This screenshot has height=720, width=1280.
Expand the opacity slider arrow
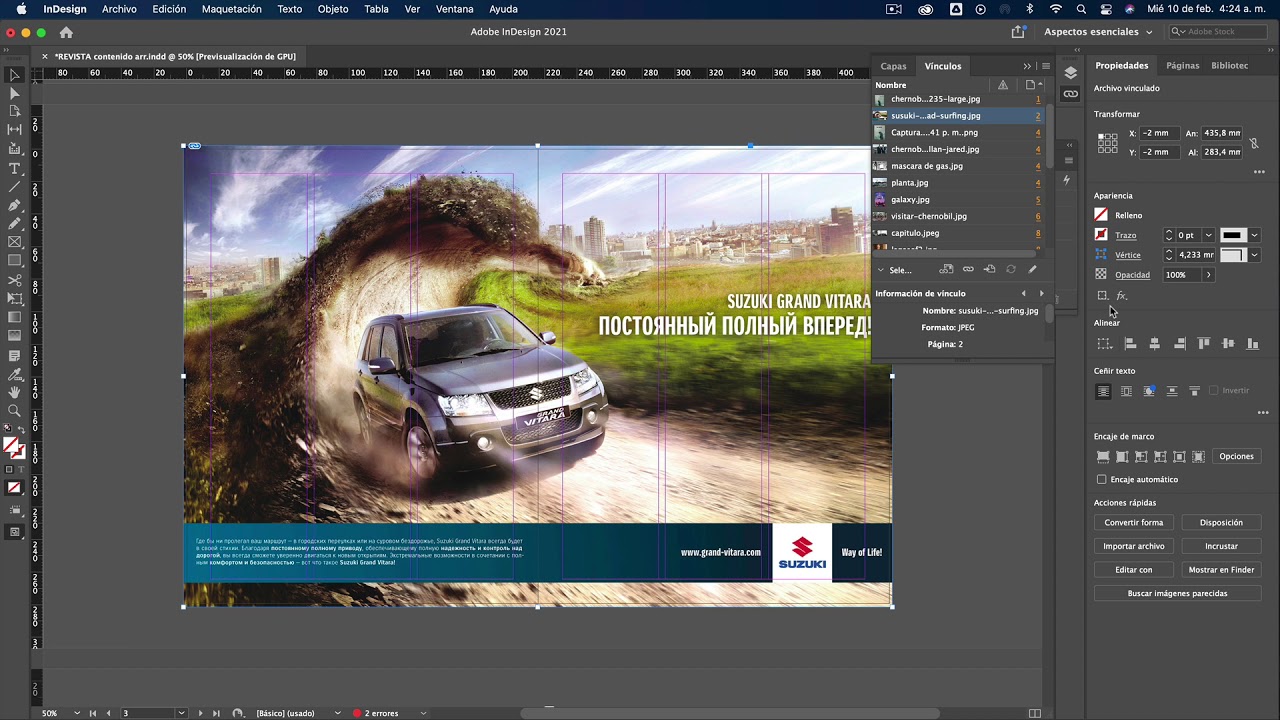point(1208,275)
